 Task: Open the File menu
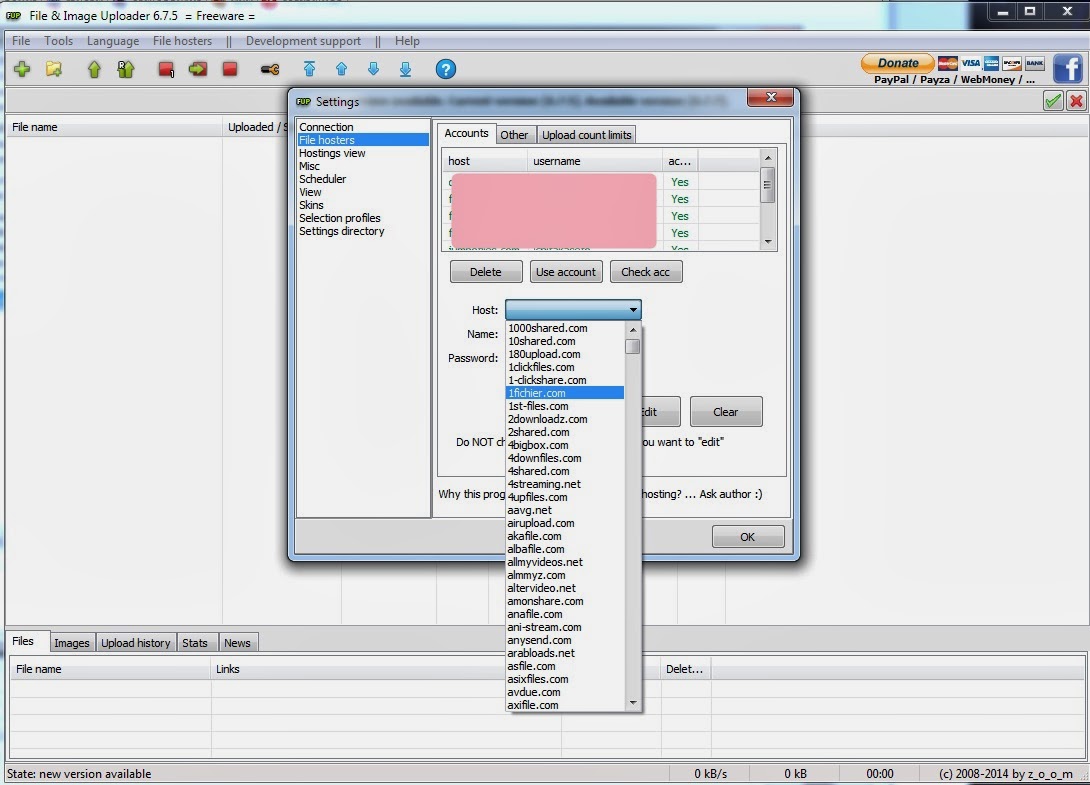point(21,41)
